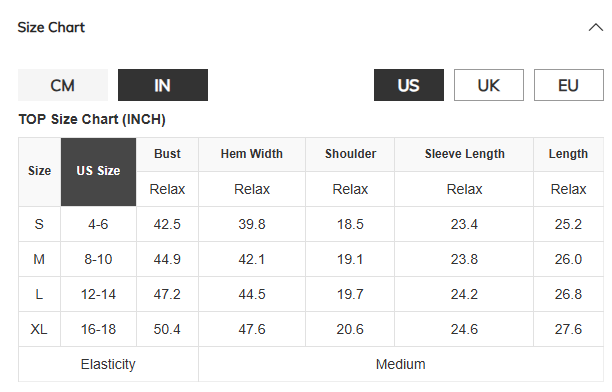The height and width of the screenshot is (392, 612).
Task: Select the M size row label
Action: [39, 259]
